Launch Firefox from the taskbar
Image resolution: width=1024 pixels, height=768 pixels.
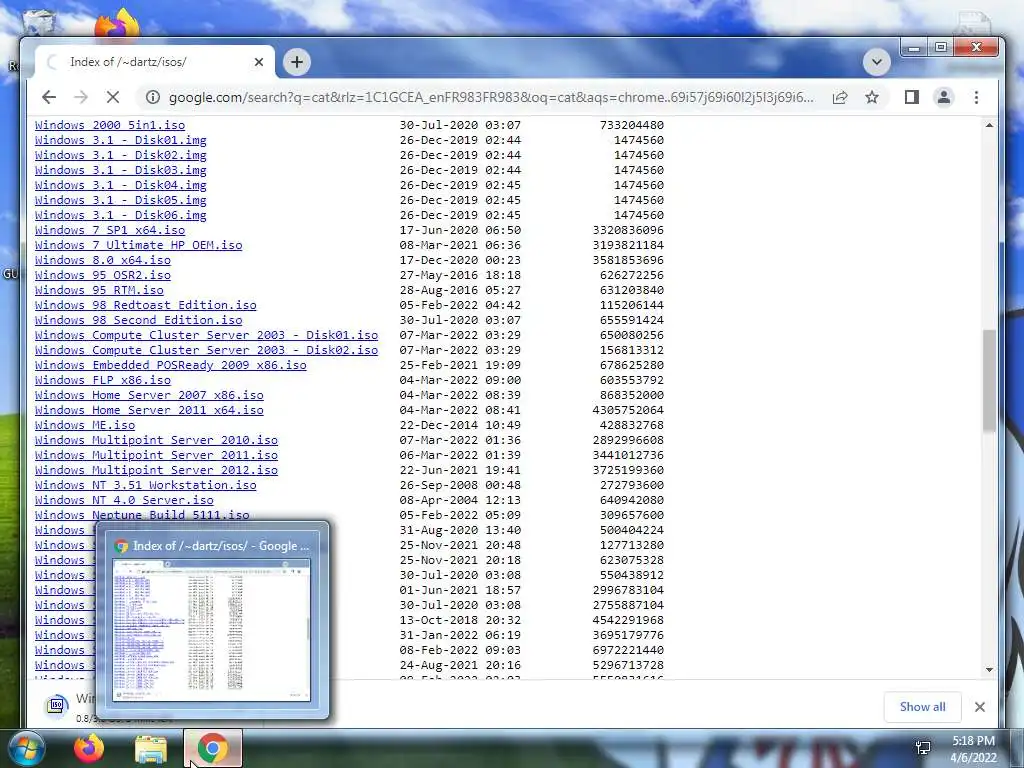coord(89,748)
